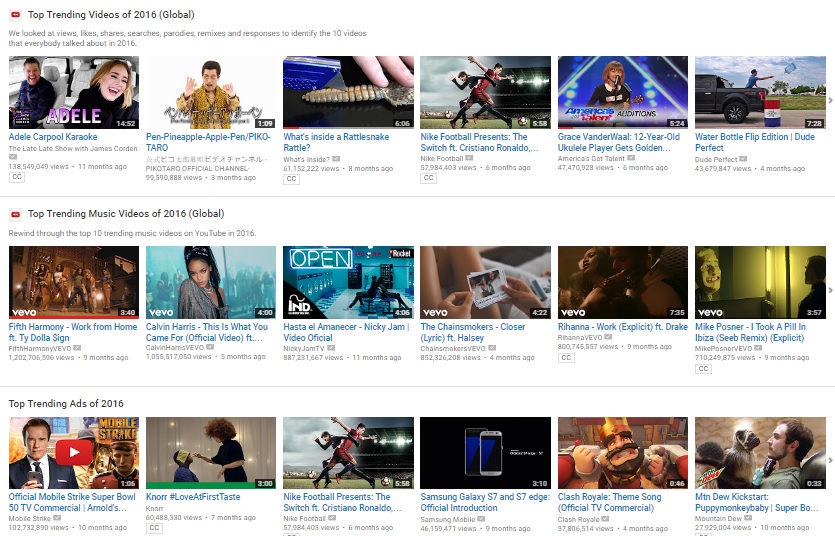The height and width of the screenshot is (536, 835).
Task: Click the rattlesnake rattle video thumbnail
Action: [x=348, y=93]
